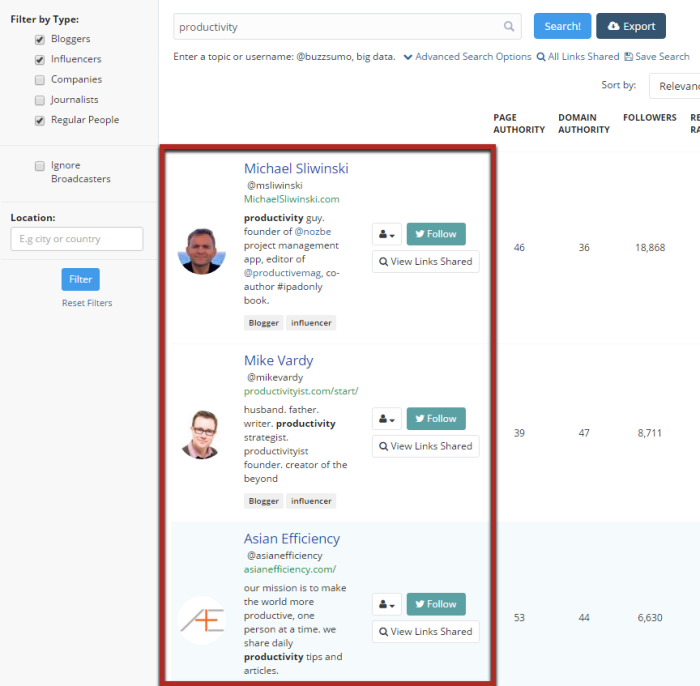This screenshot has height=686, width=700.
Task: Enable the Companies filter checkbox
Action: click(40, 80)
